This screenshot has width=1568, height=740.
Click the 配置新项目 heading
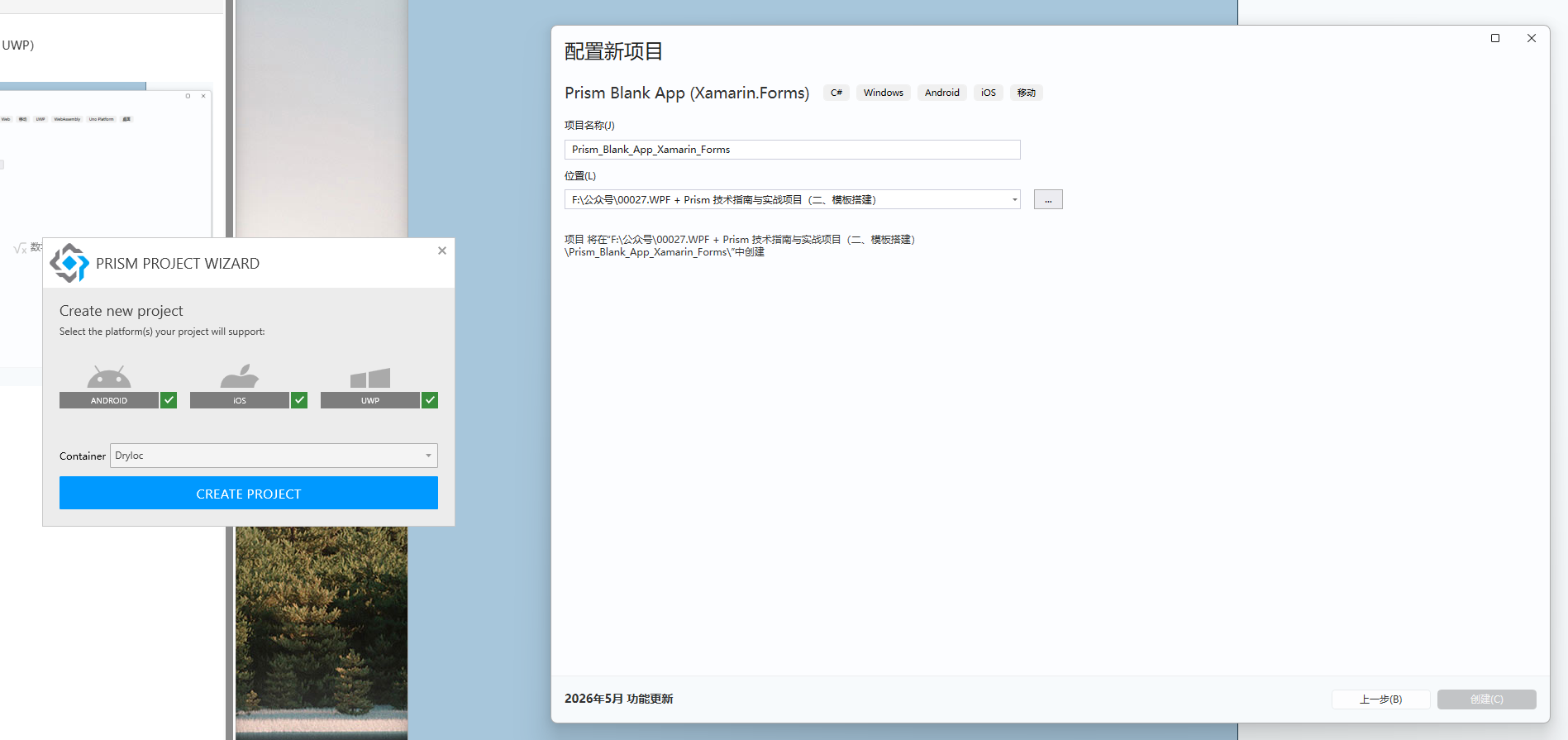pyautogui.click(x=613, y=51)
